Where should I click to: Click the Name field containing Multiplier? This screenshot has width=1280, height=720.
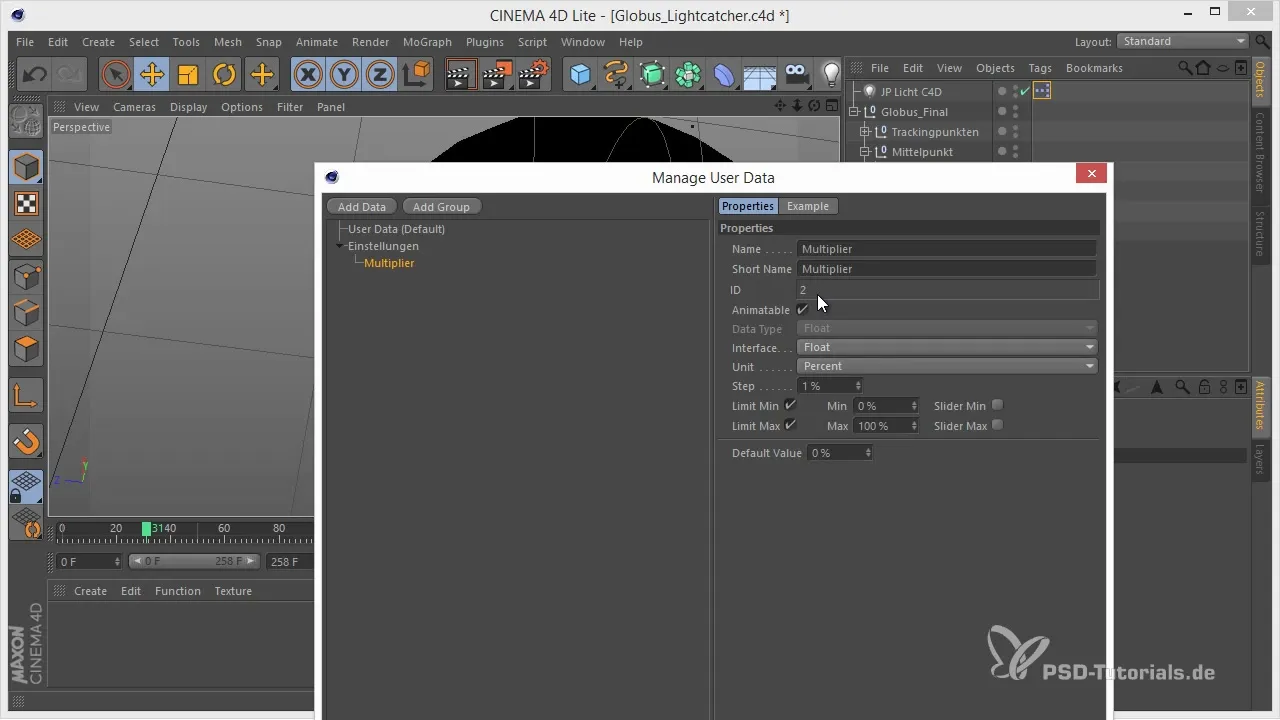(946, 249)
